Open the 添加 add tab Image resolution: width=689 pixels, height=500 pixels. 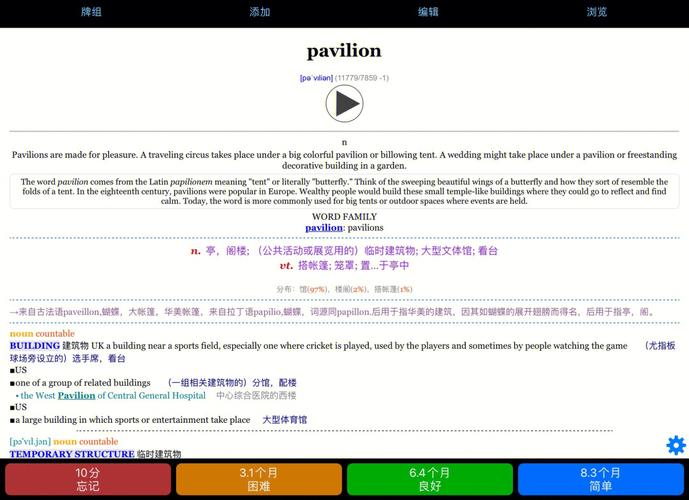click(x=260, y=12)
